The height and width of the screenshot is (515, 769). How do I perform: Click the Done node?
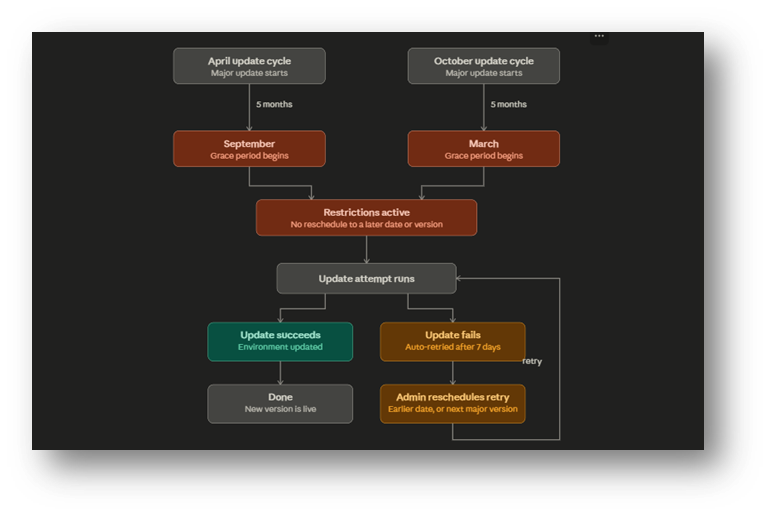(x=280, y=404)
